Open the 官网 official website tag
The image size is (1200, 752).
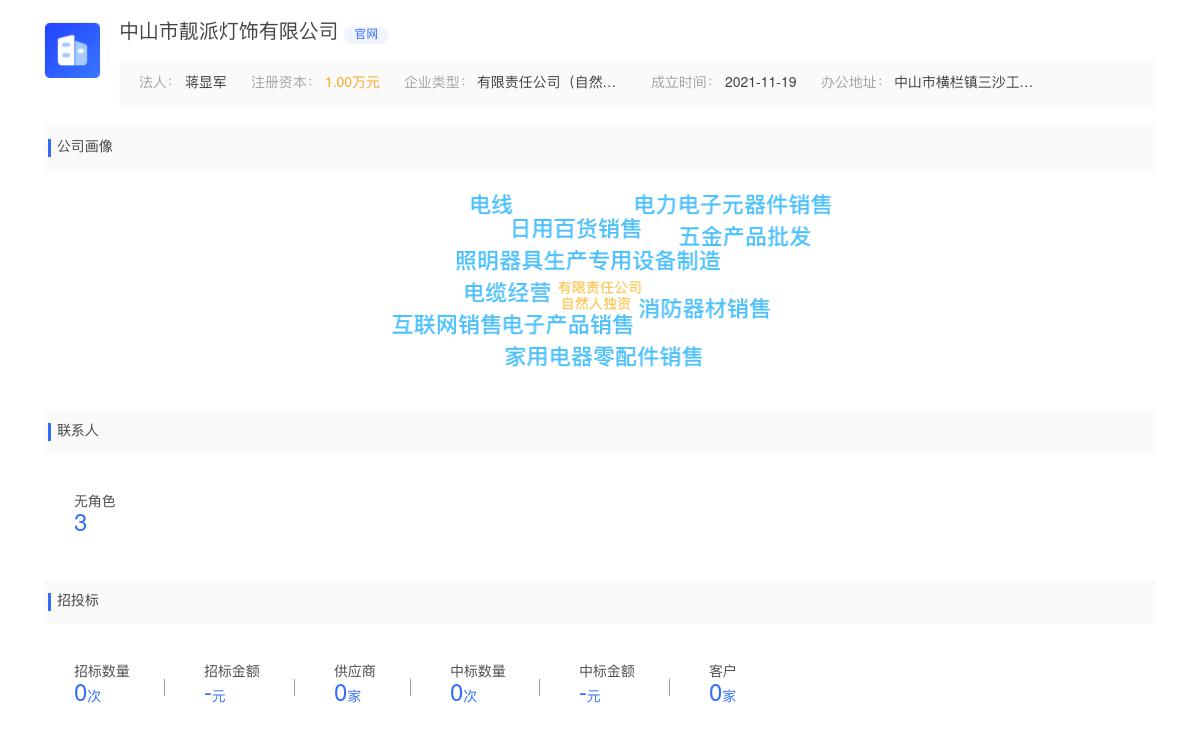[366, 34]
